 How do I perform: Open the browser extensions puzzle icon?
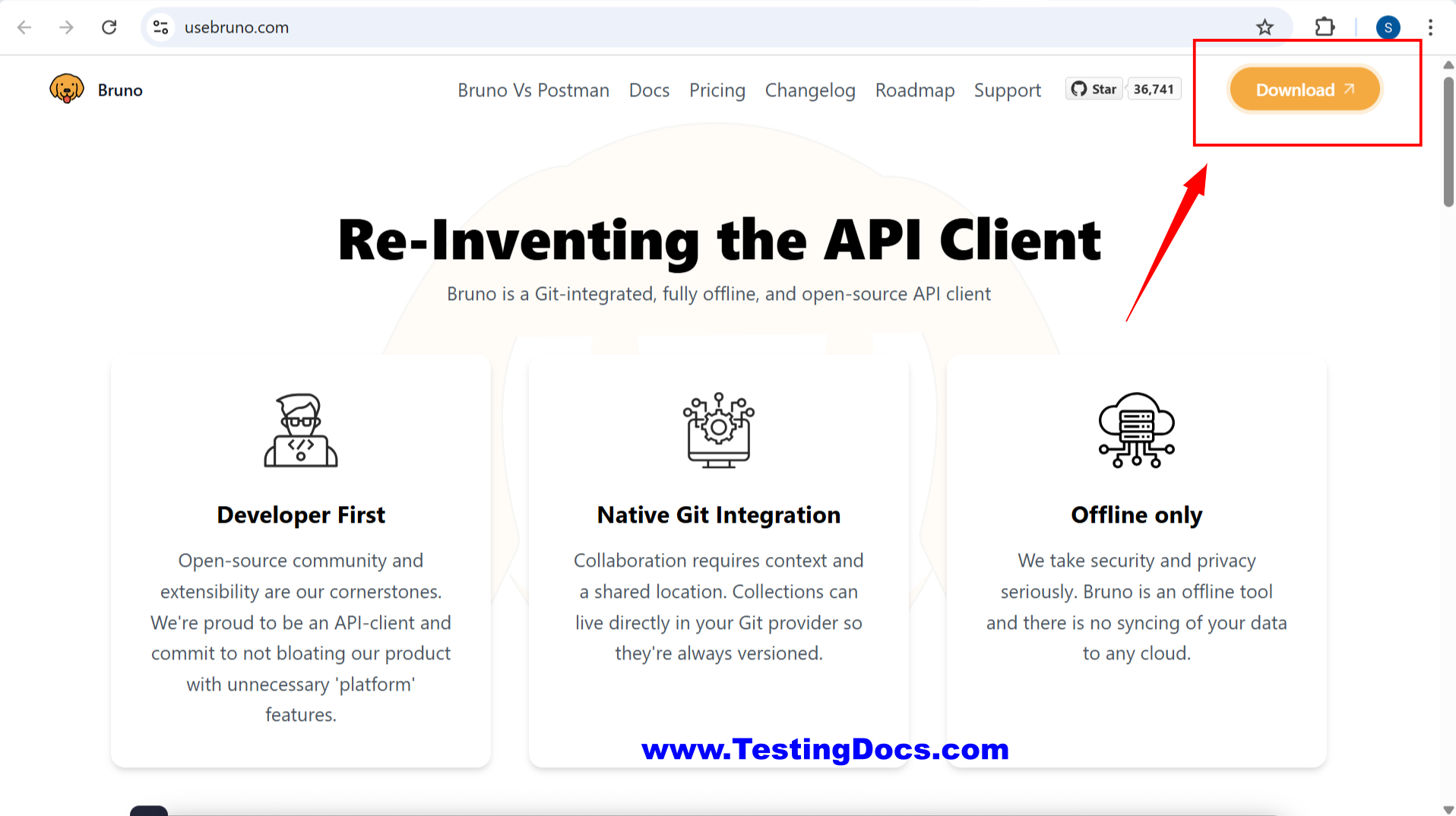[x=1325, y=27]
